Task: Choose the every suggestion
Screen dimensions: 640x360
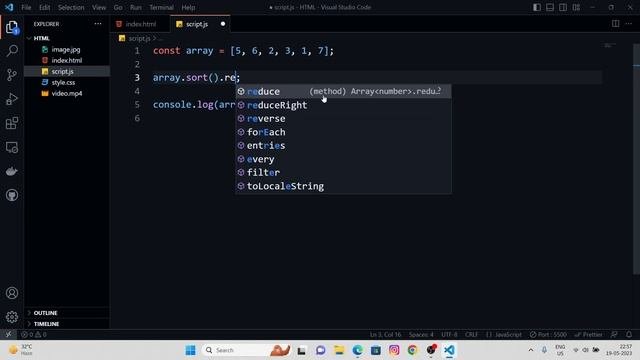Action: pyautogui.click(x=343, y=159)
